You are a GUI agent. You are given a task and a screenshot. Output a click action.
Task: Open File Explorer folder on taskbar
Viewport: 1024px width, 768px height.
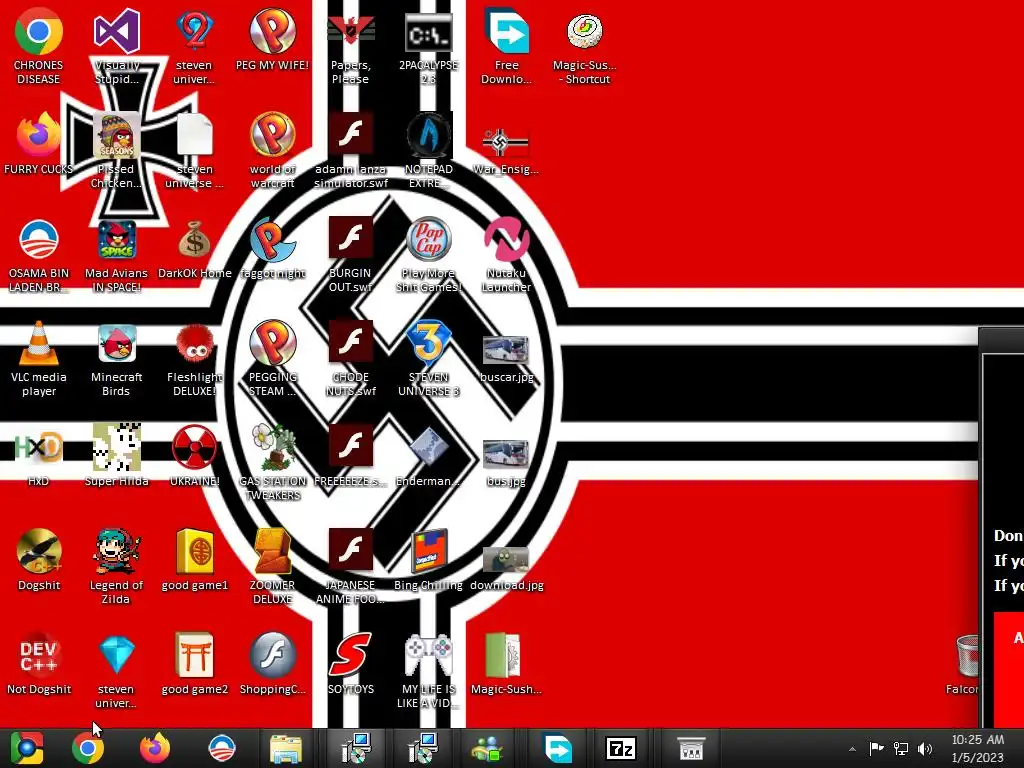[x=286, y=748]
